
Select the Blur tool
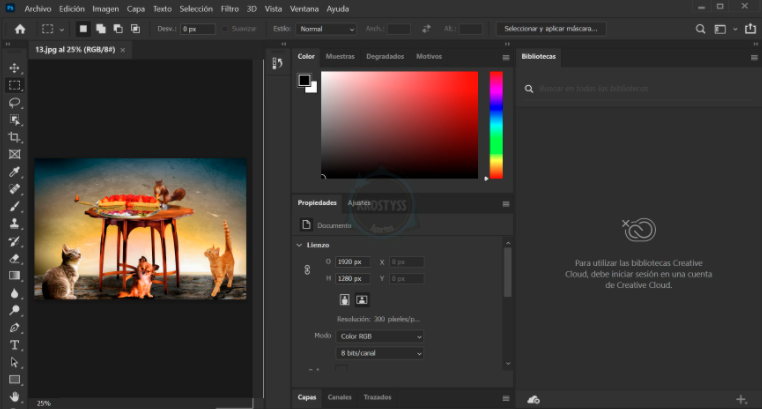(14, 293)
